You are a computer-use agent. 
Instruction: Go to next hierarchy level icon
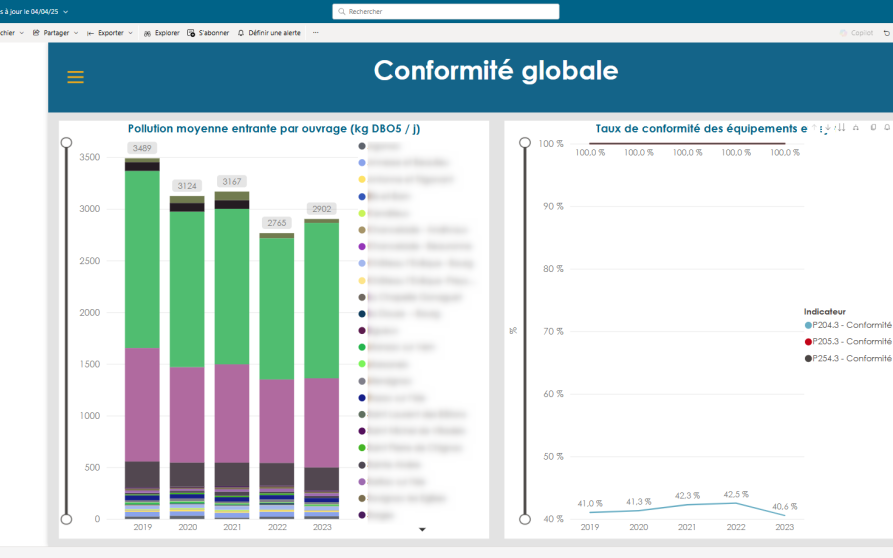point(841,128)
